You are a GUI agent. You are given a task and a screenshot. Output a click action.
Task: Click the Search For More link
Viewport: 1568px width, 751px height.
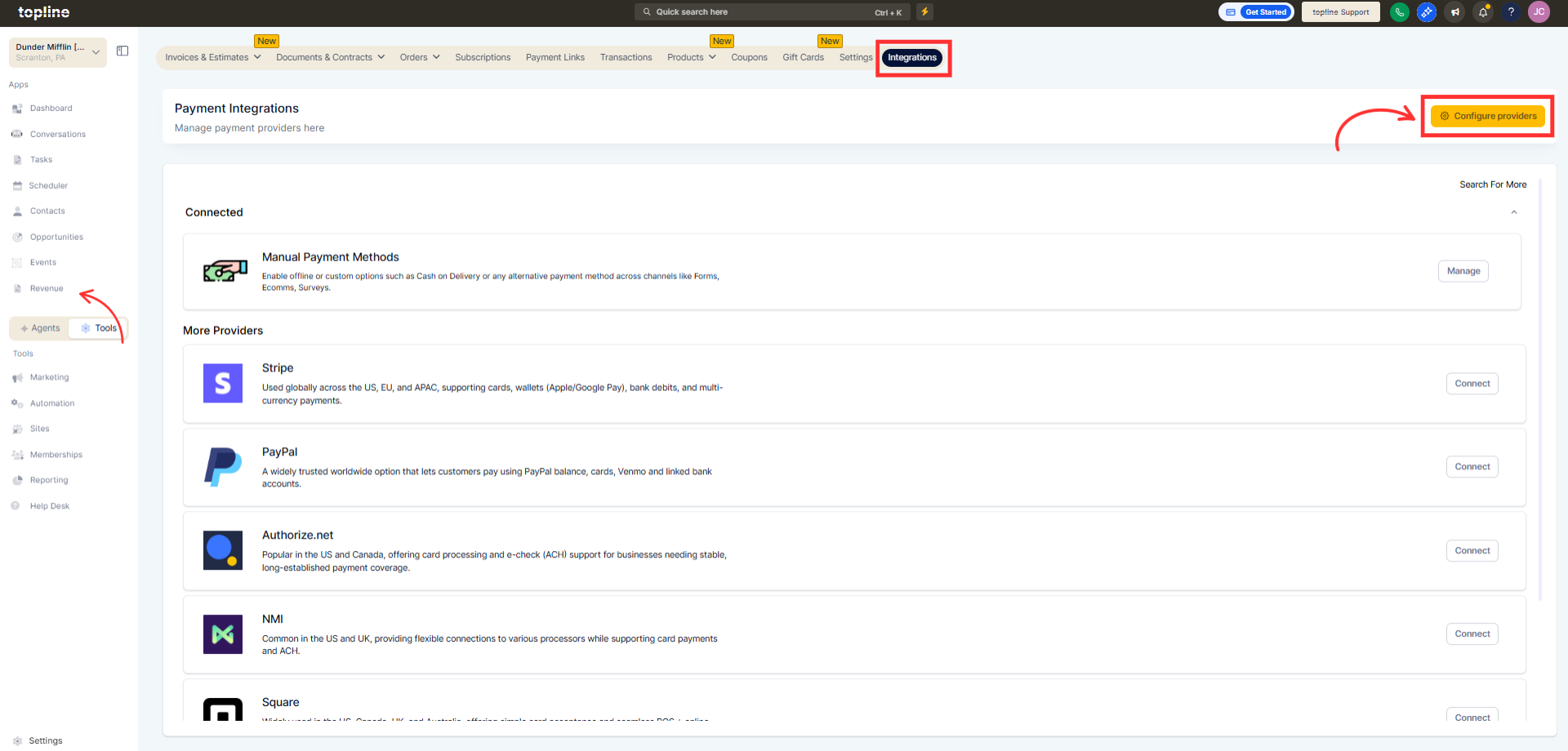coord(1493,184)
